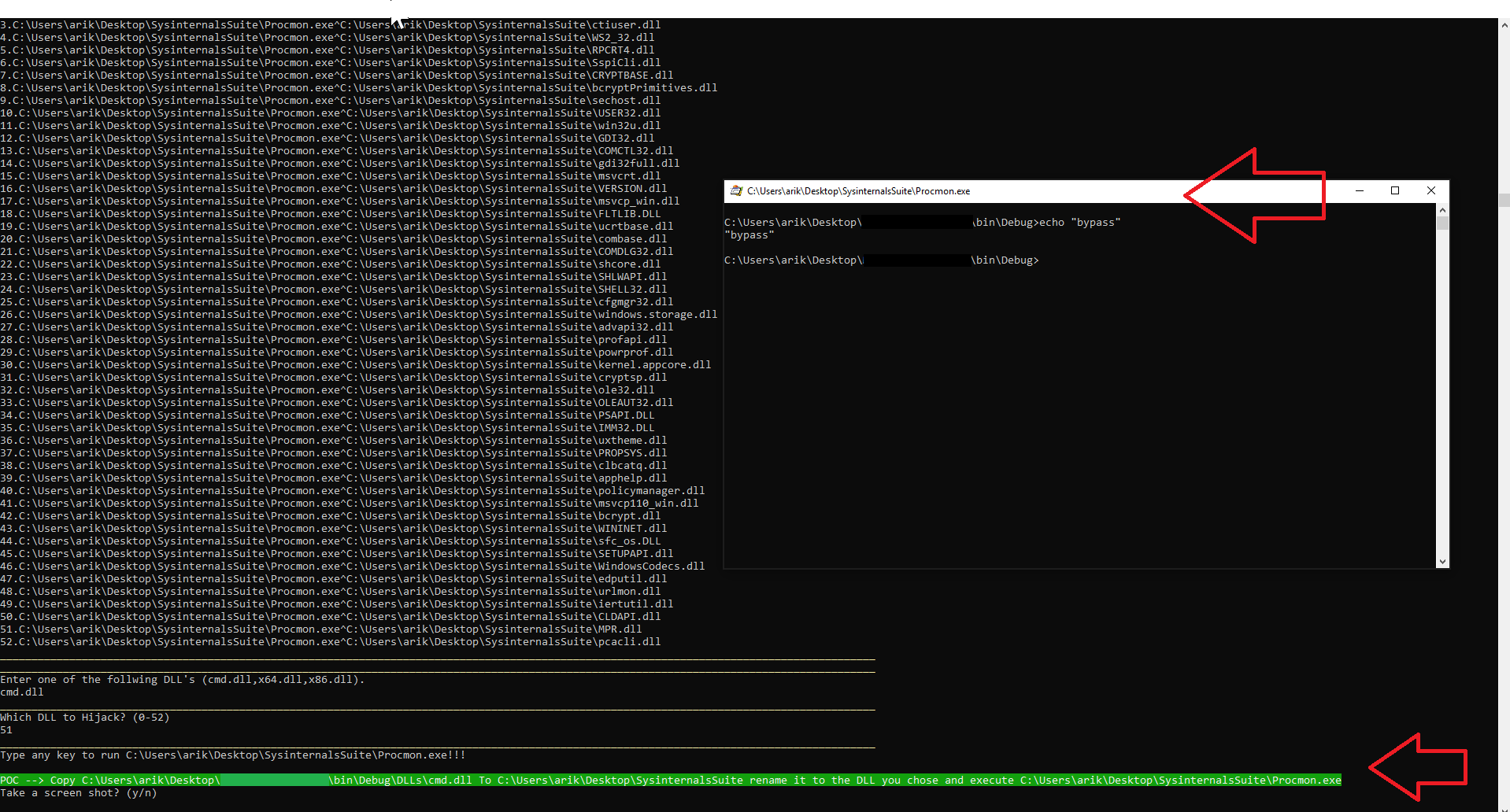Click the line ending in OLEAUT32.dll
The height and width of the screenshot is (812, 1510).
(x=337, y=403)
